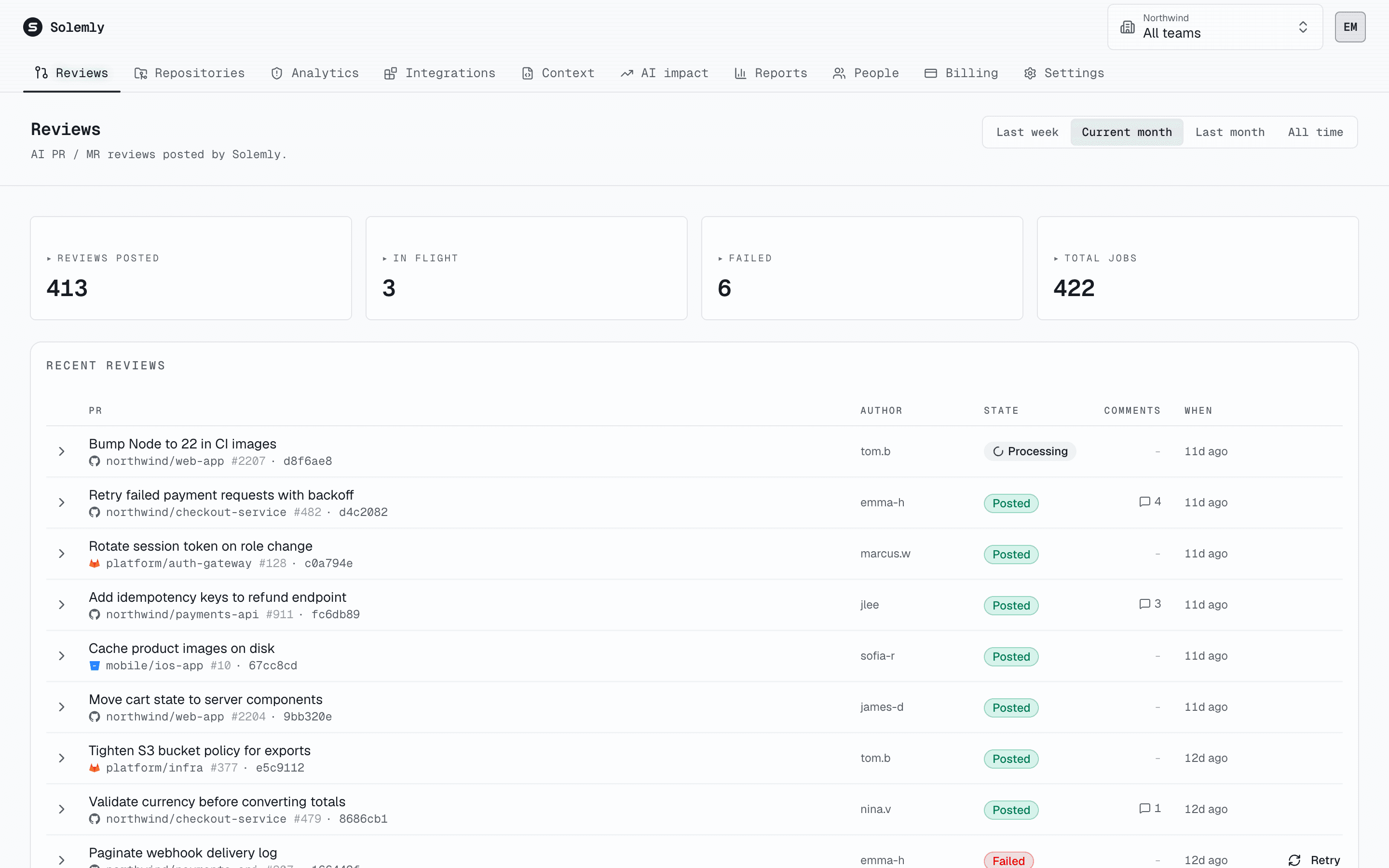
Task: Select the Last month time range
Action: (1230, 132)
